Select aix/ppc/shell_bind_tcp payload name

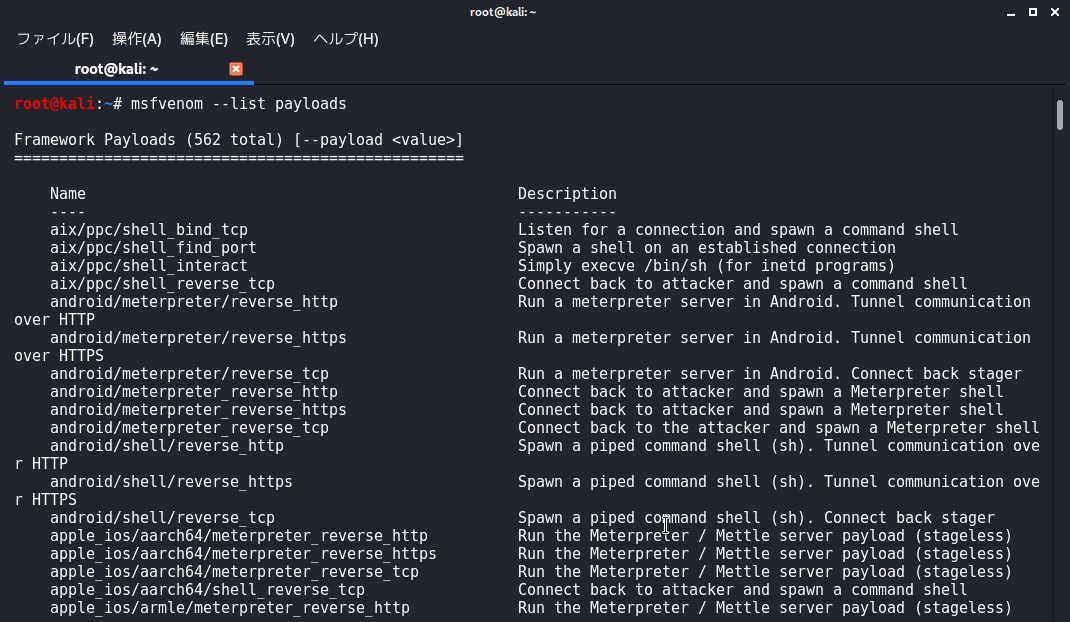coord(149,230)
